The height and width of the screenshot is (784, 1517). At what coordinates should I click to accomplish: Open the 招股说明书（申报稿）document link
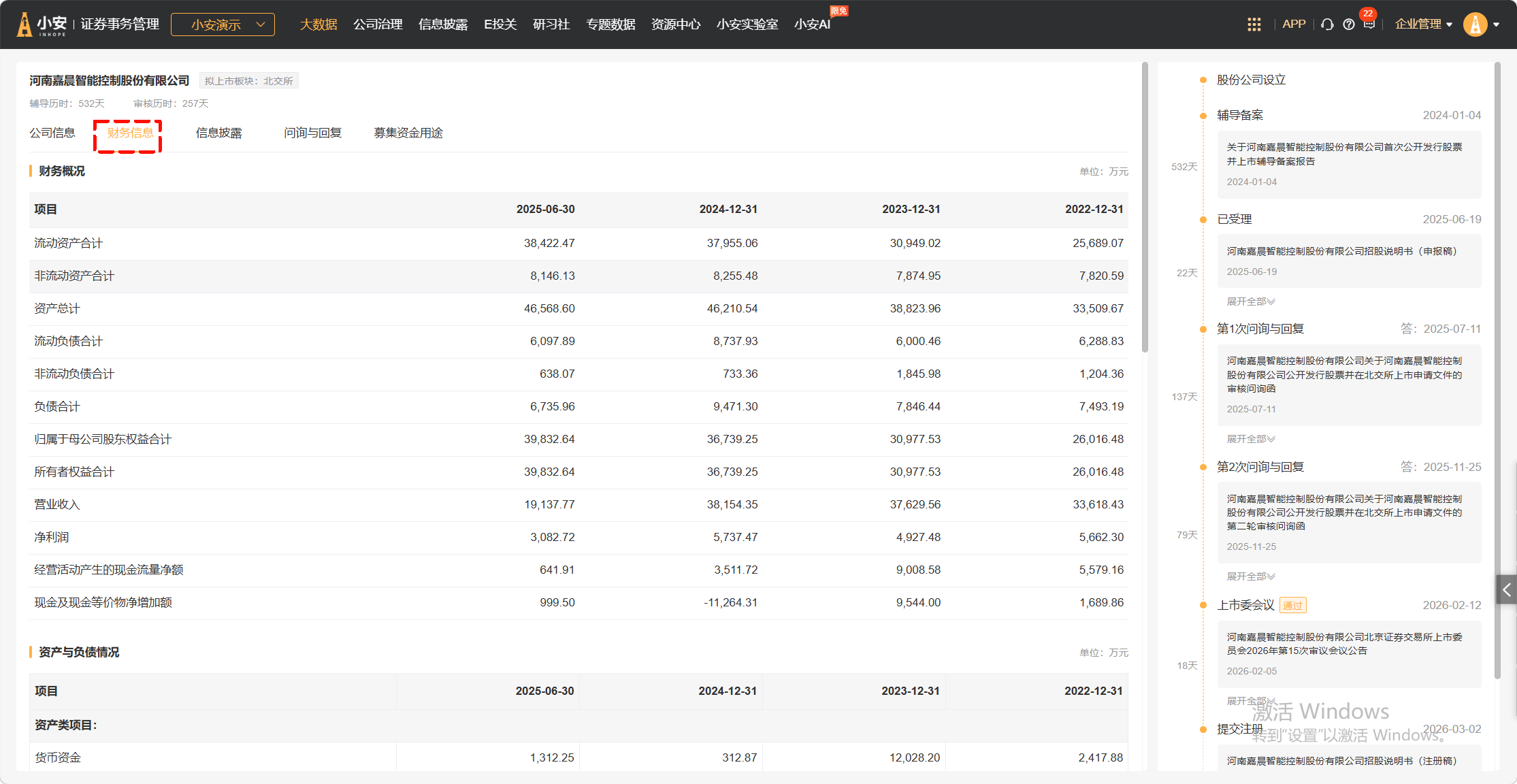coord(1341,251)
